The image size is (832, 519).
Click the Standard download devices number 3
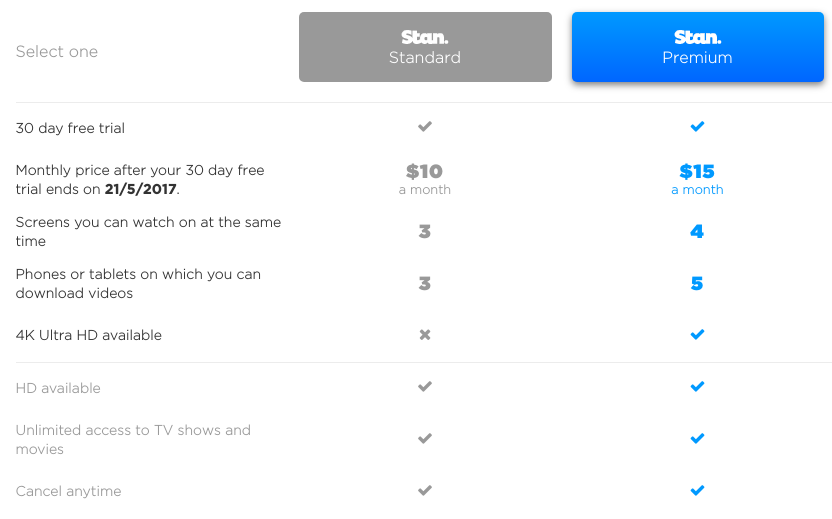pos(424,283)
